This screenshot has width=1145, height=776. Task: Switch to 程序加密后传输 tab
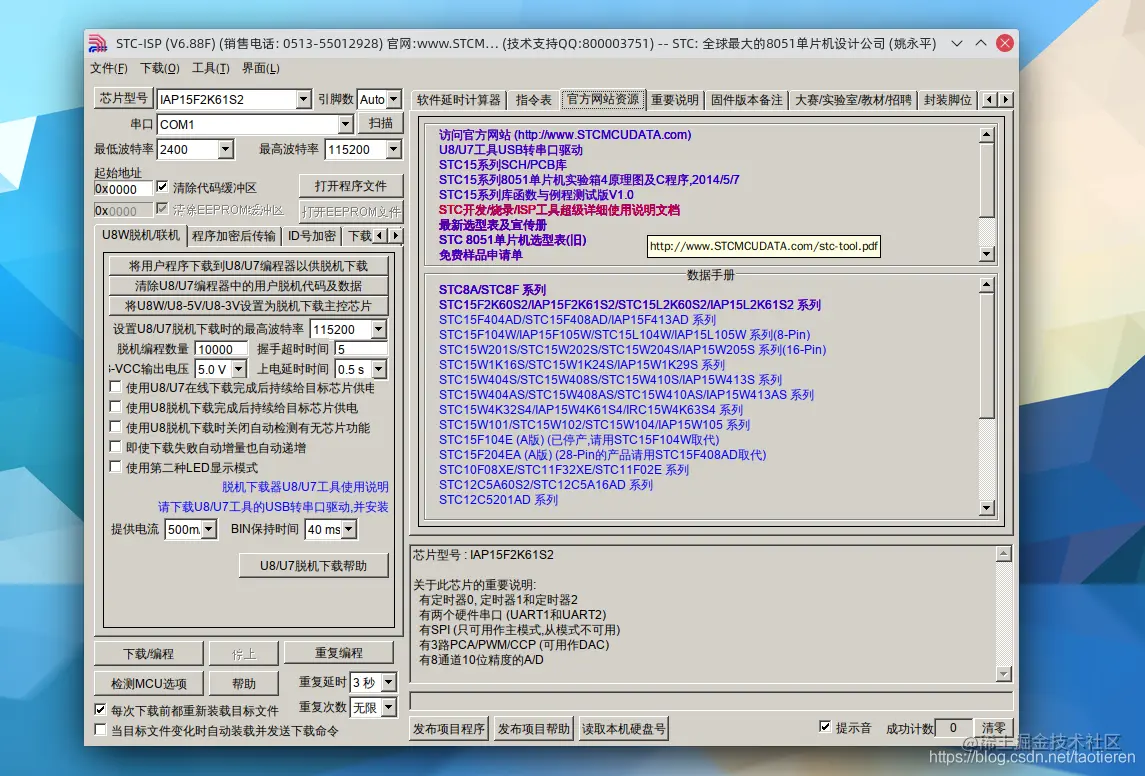(234, 236)
